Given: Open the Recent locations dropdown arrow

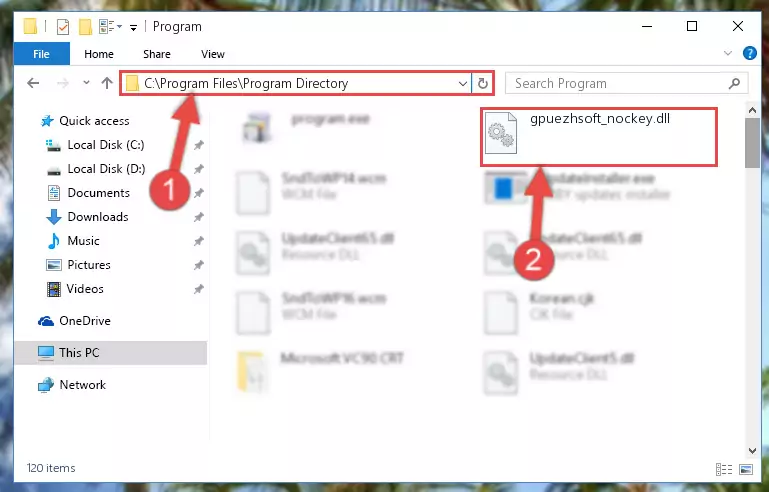Looking at the screenshot, I should 86,83.
